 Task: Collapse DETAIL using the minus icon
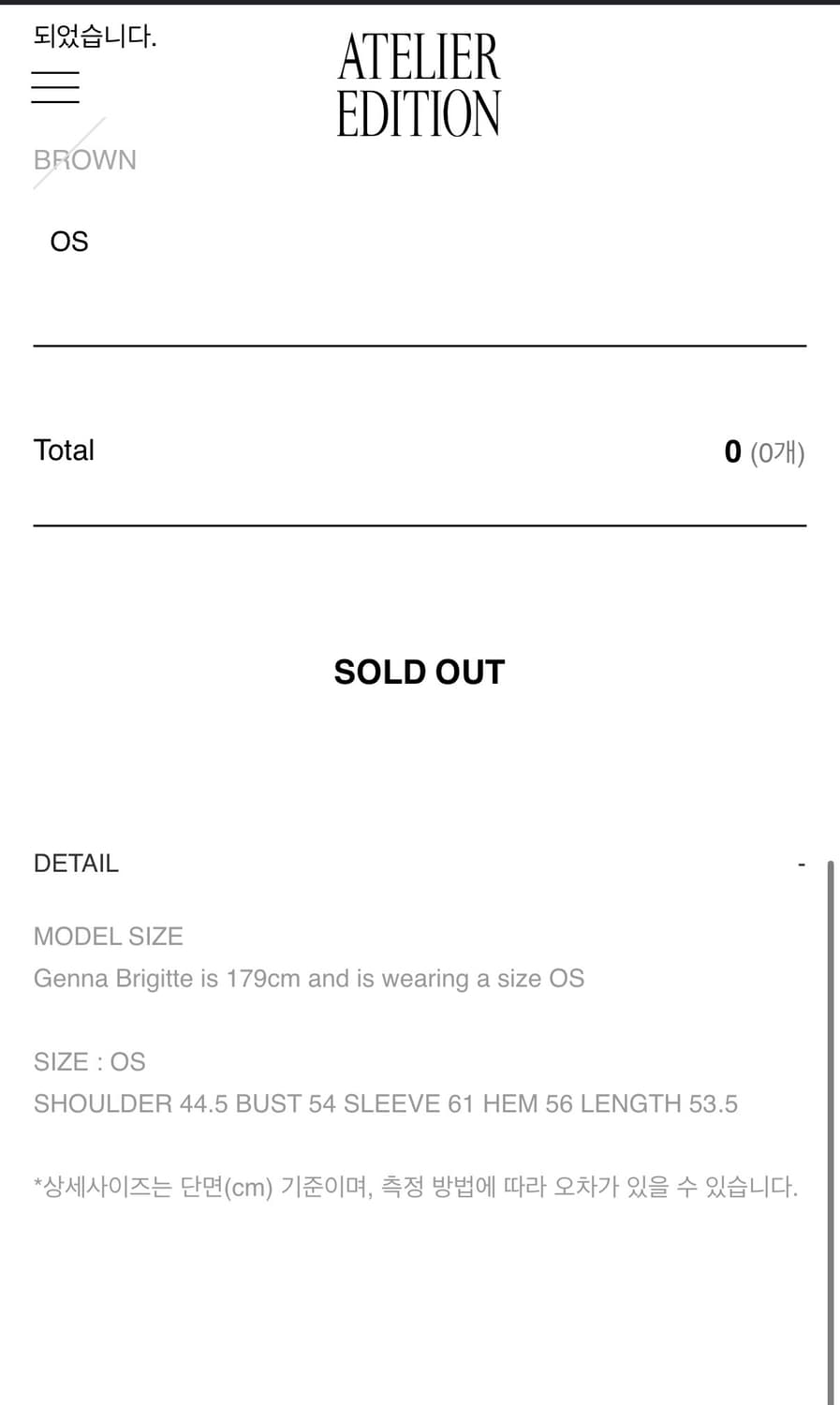801,864
